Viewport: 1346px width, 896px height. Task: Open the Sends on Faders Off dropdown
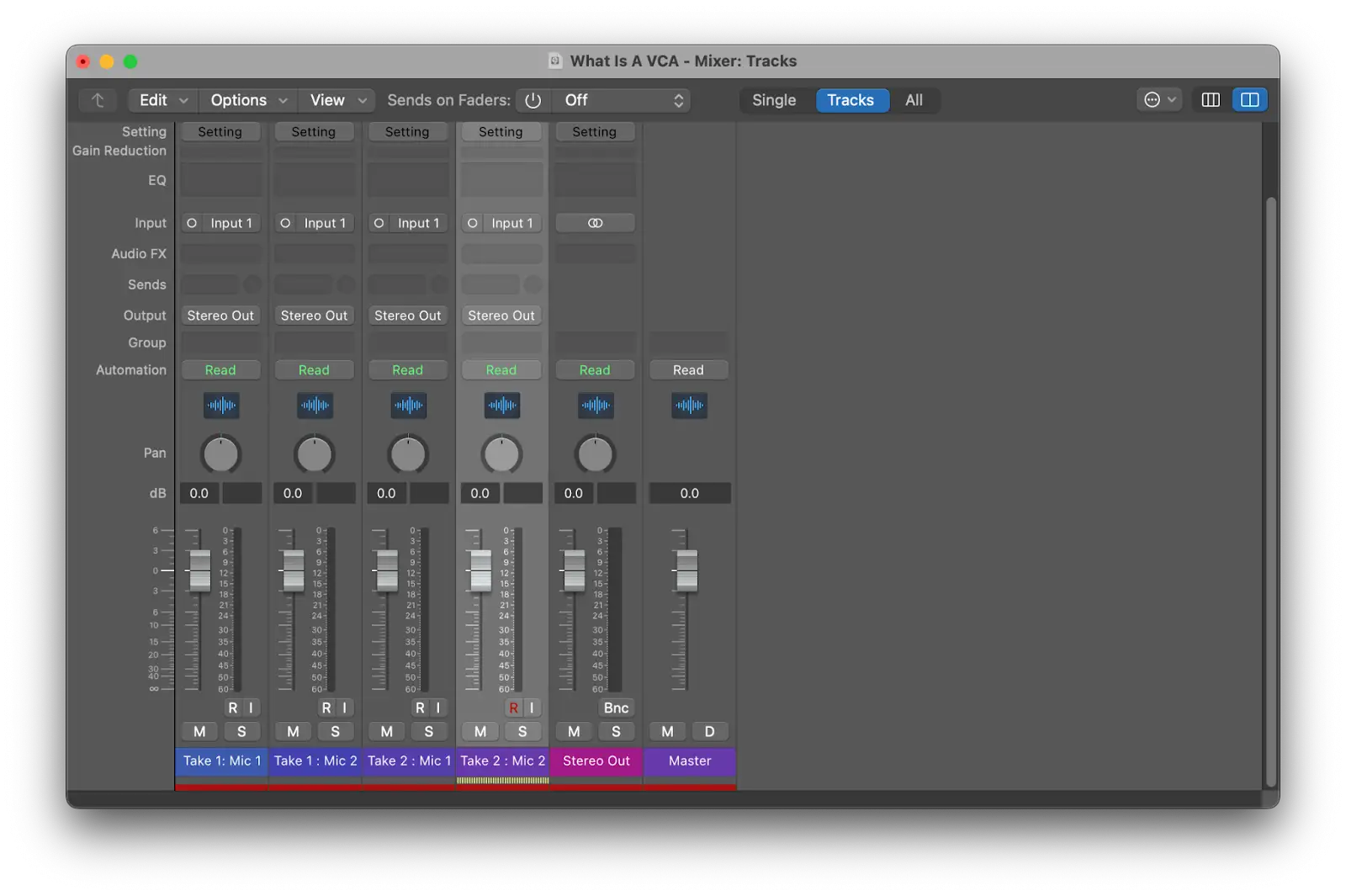pyautogui.click(x=623, y=100)
